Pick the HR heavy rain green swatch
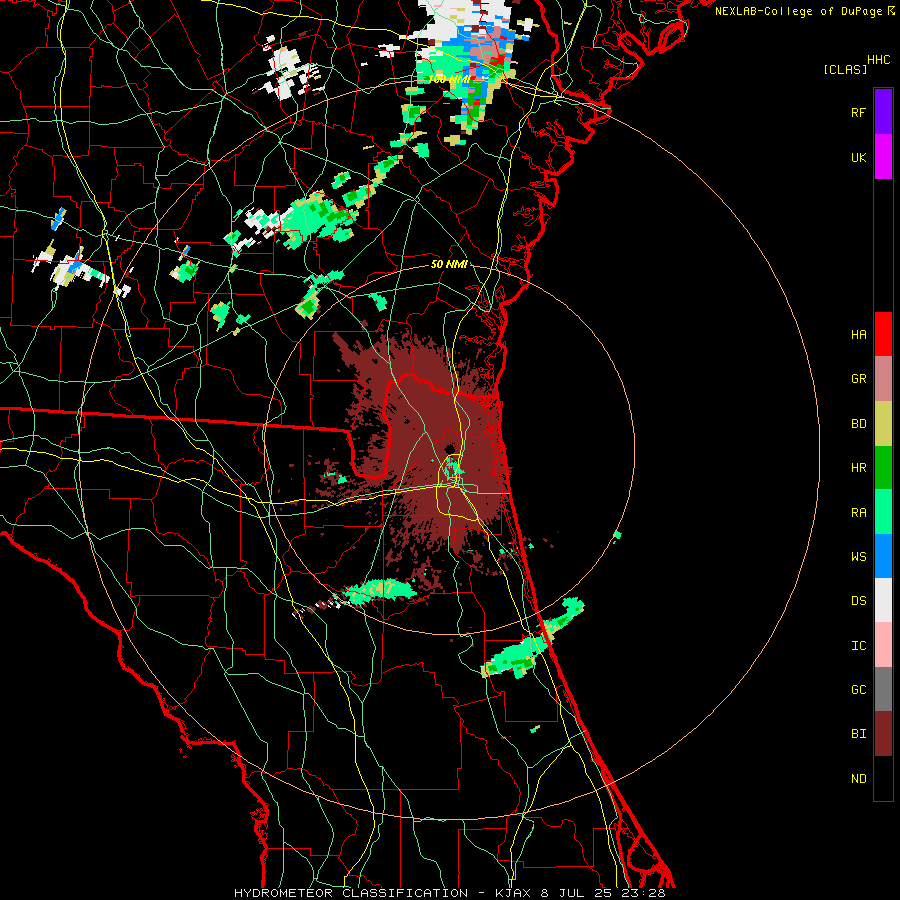 (x=883, y=468)
